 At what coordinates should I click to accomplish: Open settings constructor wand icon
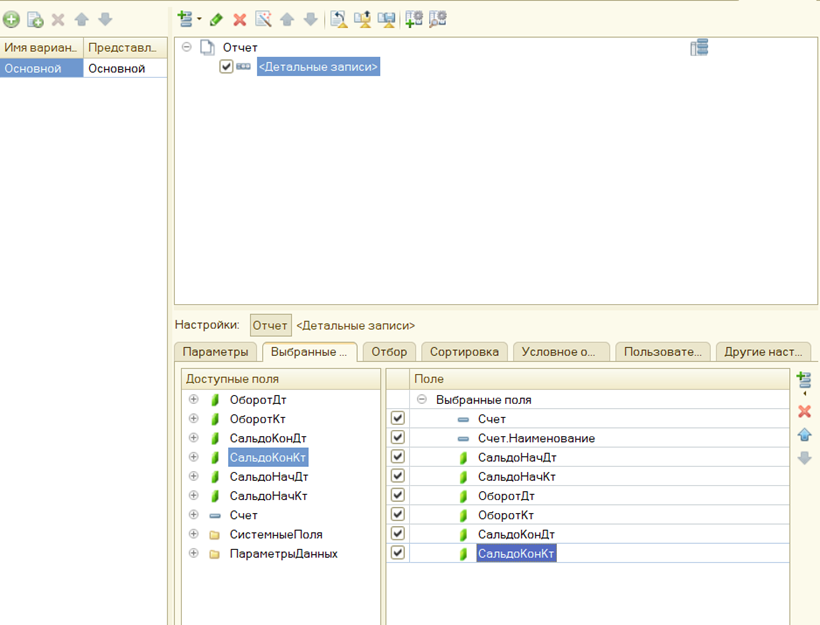pos(263,19)
